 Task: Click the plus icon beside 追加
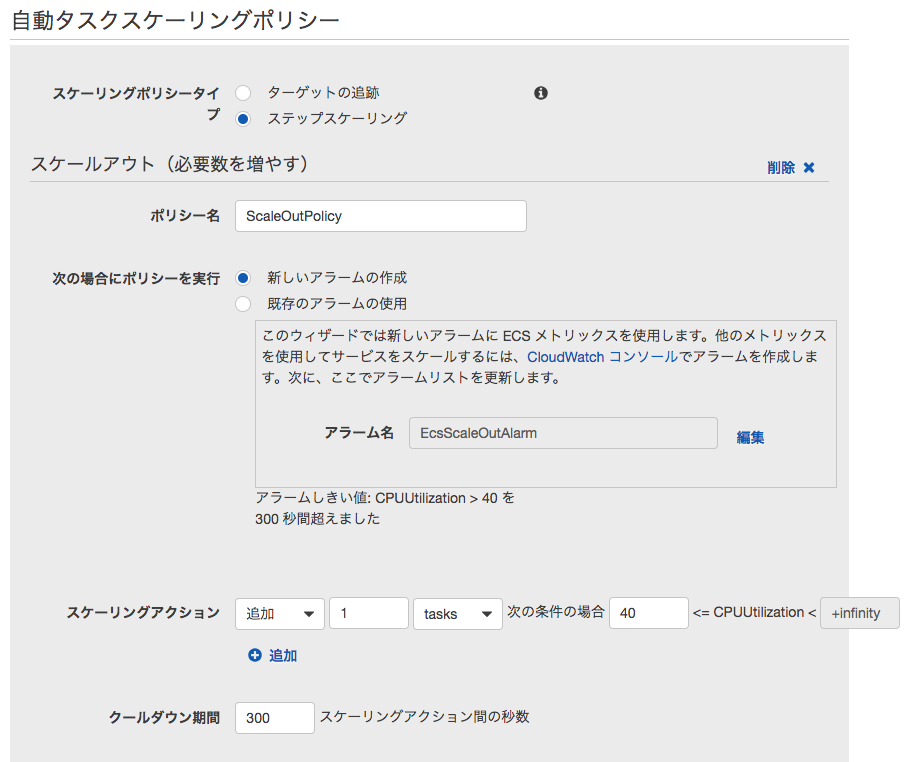coord(255,655)
